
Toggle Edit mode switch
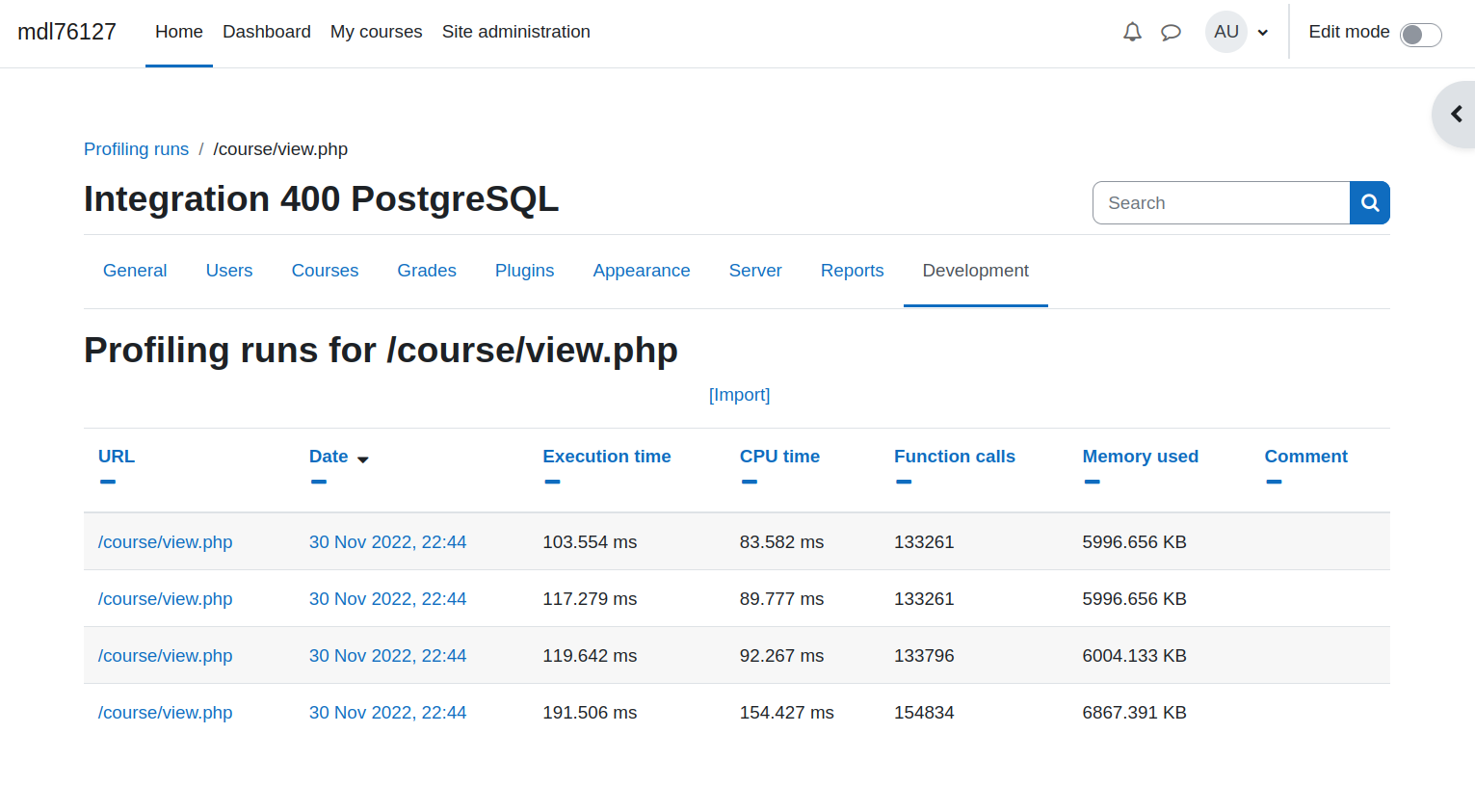pyautogui.click(x=1420, y=34)
